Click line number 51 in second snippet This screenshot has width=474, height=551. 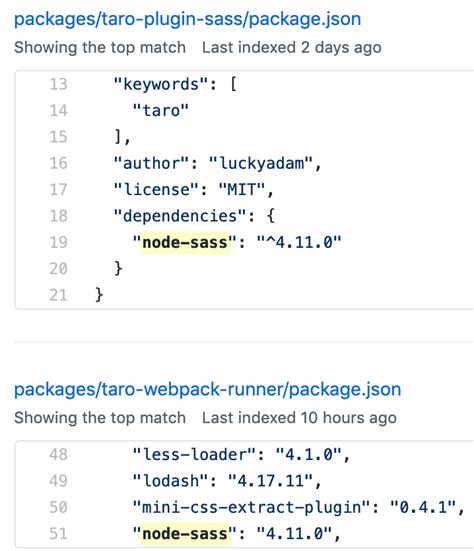click(x=58, y=534)
